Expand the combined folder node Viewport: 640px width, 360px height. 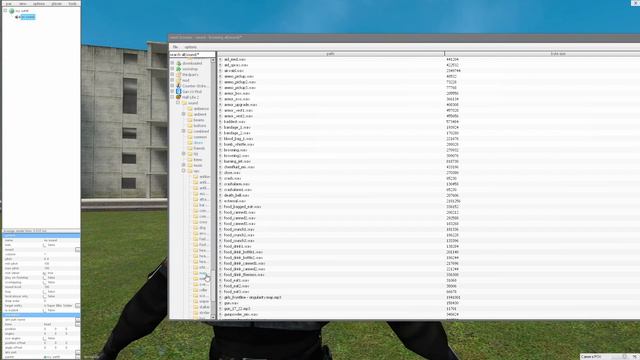184,131
